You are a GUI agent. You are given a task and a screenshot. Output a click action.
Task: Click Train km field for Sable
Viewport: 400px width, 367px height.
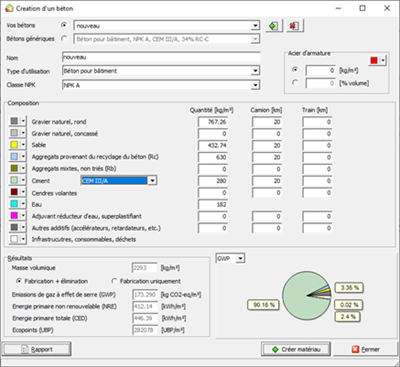[x=317, y=146]
